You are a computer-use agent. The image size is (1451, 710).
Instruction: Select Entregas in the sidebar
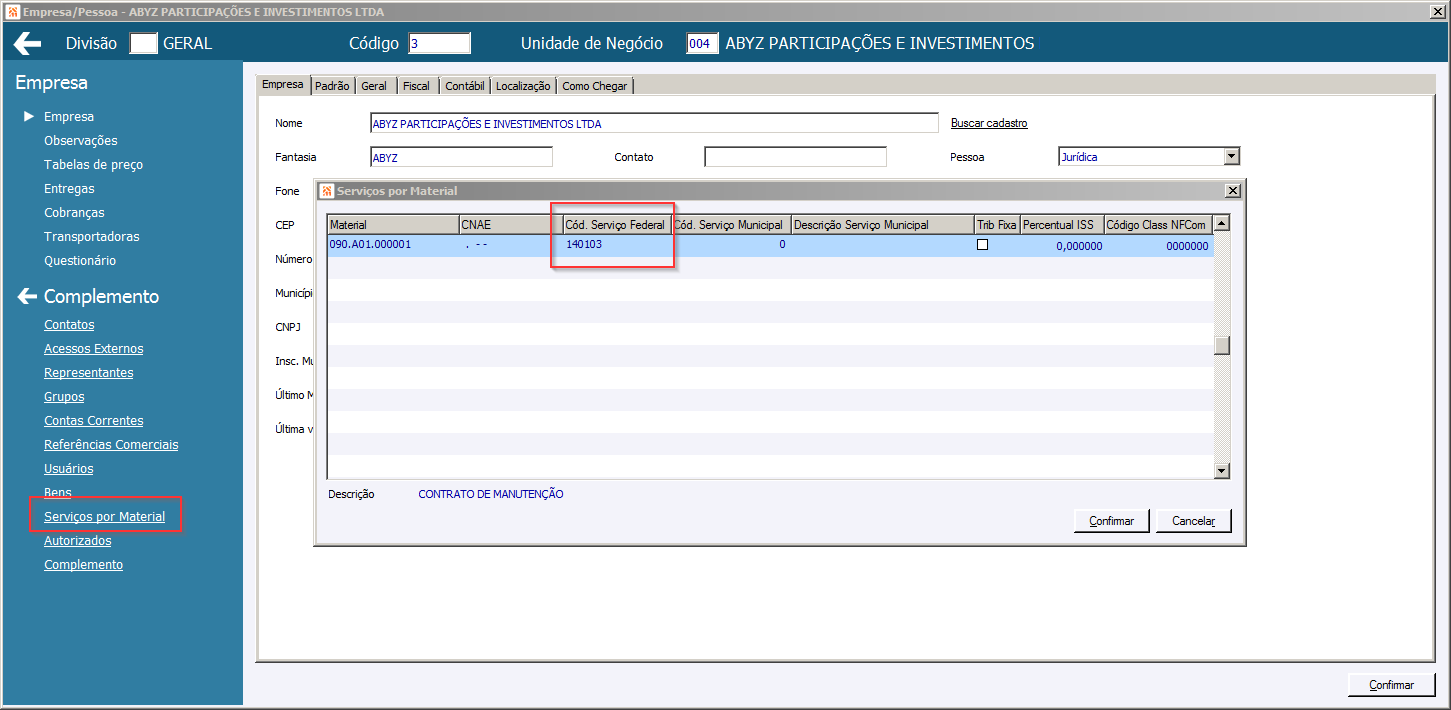point(69,188)
